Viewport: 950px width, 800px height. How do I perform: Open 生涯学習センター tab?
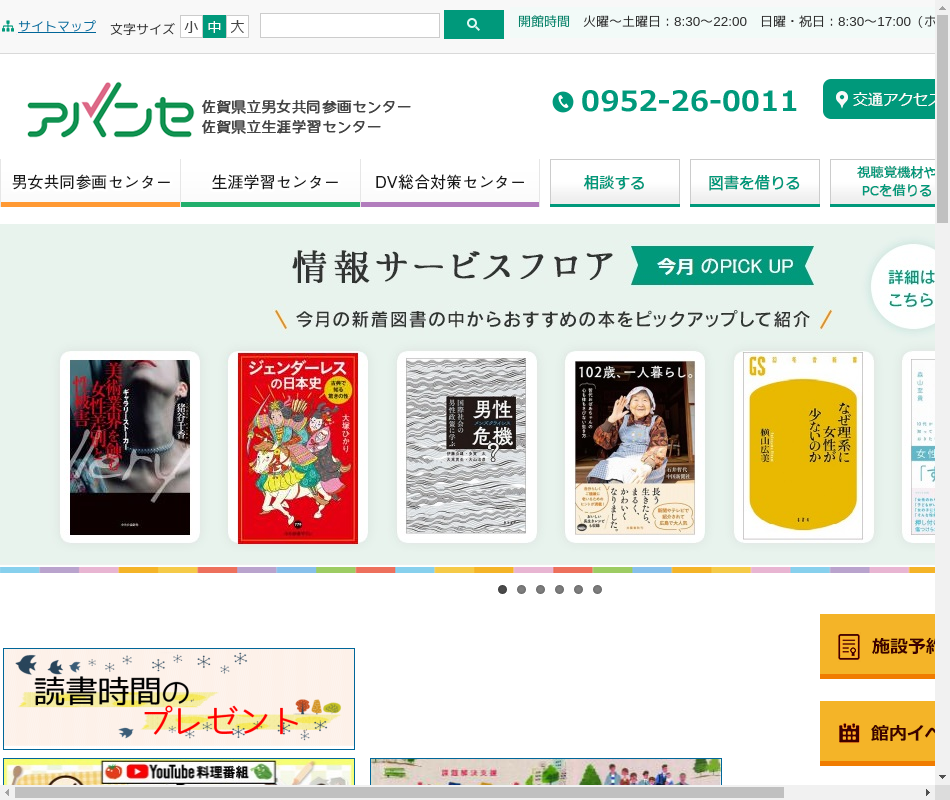pyautogui.click(x=270, y=183)
